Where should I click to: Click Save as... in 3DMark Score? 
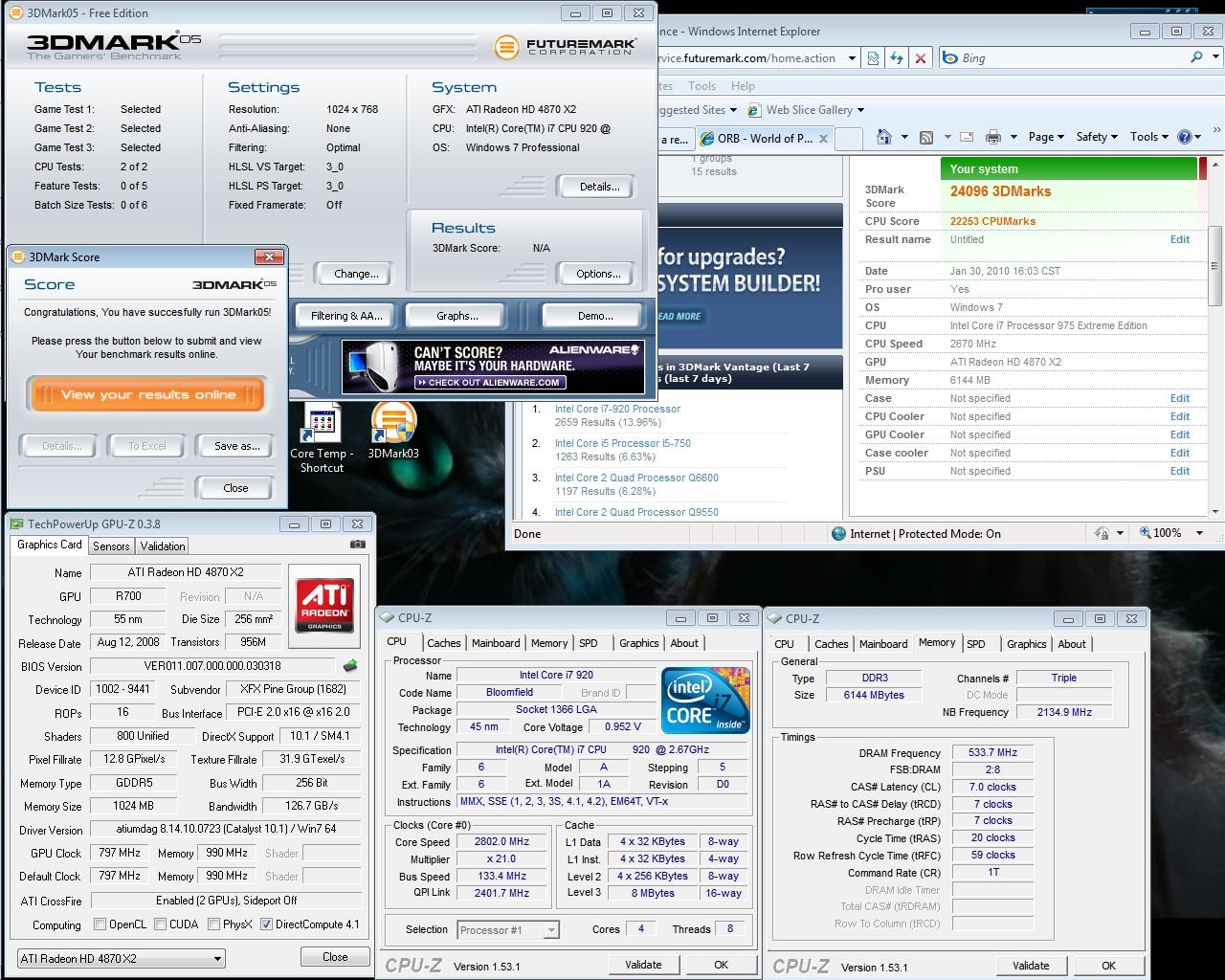[236, 446]
